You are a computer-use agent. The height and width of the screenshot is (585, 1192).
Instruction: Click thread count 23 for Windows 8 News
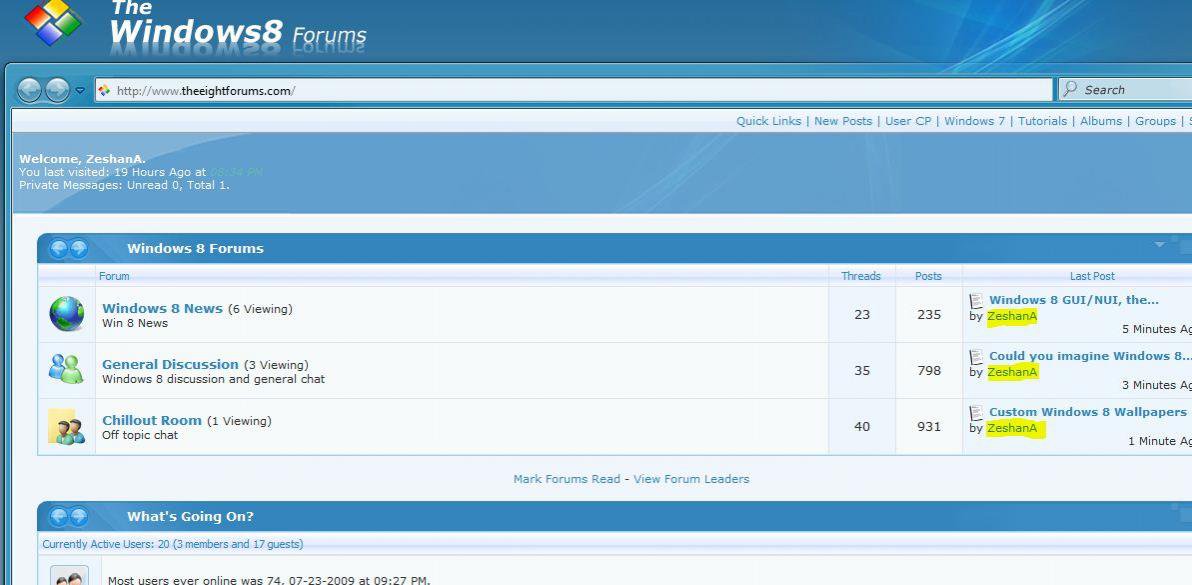point(862,315)
